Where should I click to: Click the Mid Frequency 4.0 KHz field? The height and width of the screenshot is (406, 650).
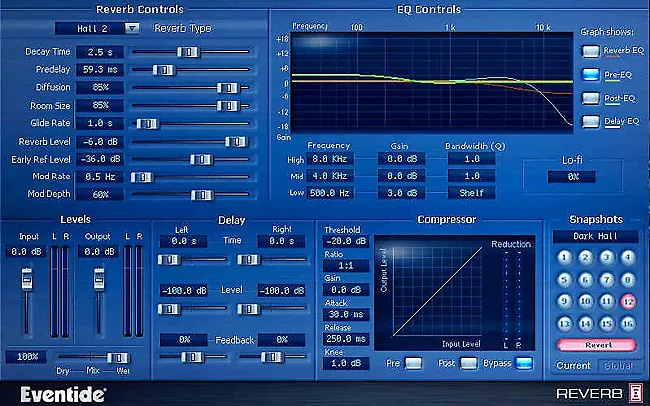pyautogui.click(x=330, y=176)
